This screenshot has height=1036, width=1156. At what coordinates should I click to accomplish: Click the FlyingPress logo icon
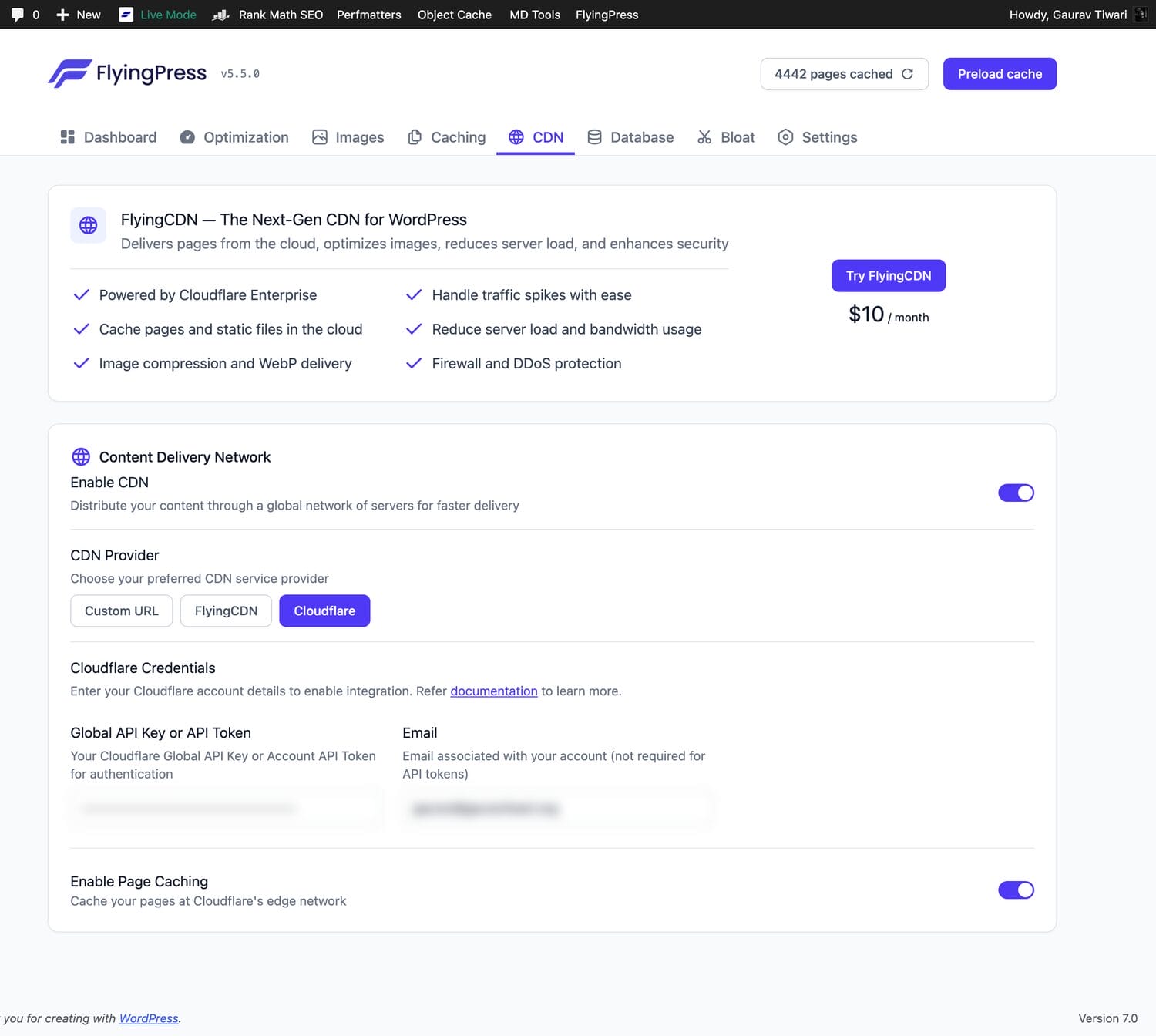click(70, 73)
